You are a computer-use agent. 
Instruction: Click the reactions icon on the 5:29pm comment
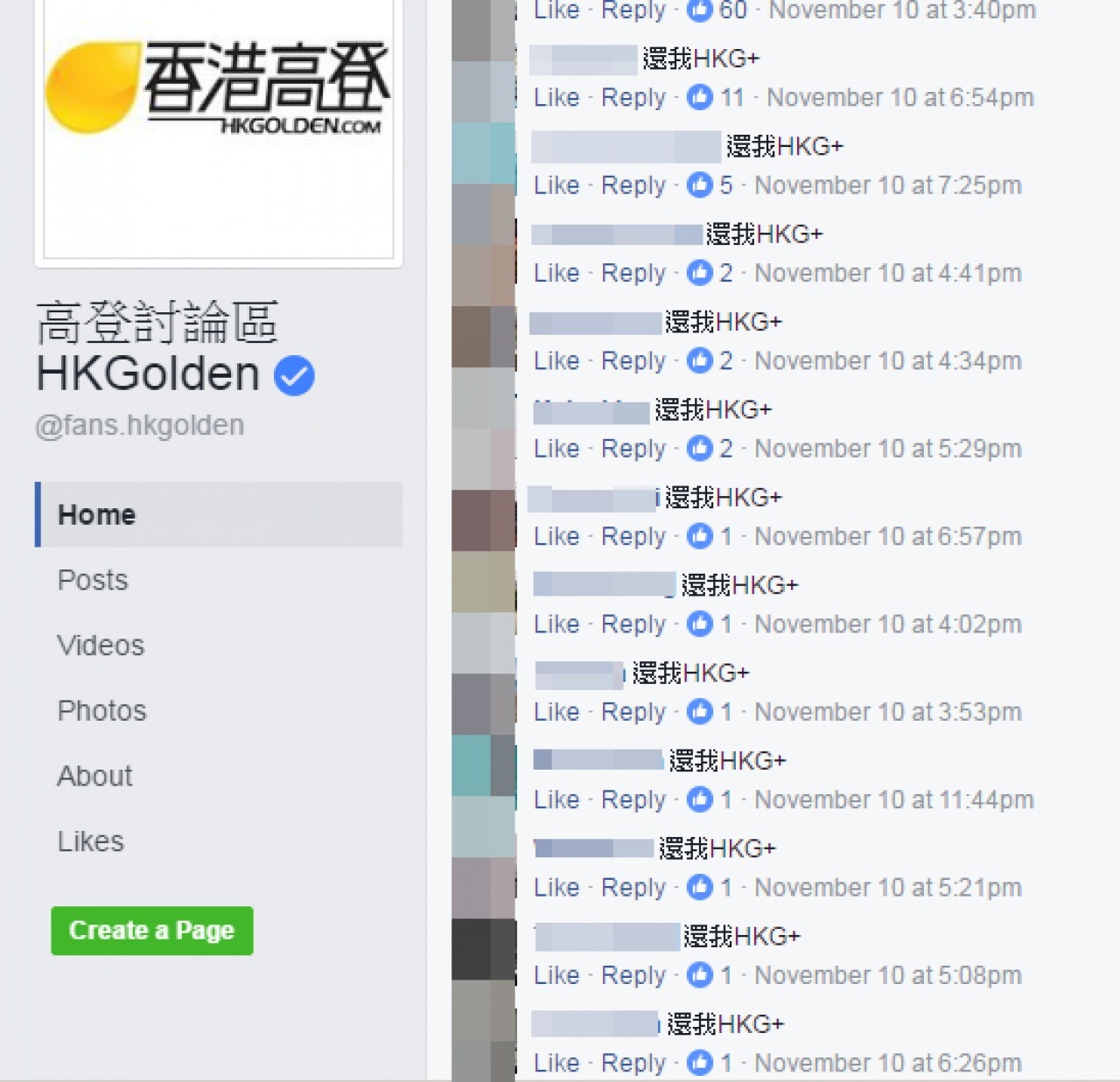700,448
